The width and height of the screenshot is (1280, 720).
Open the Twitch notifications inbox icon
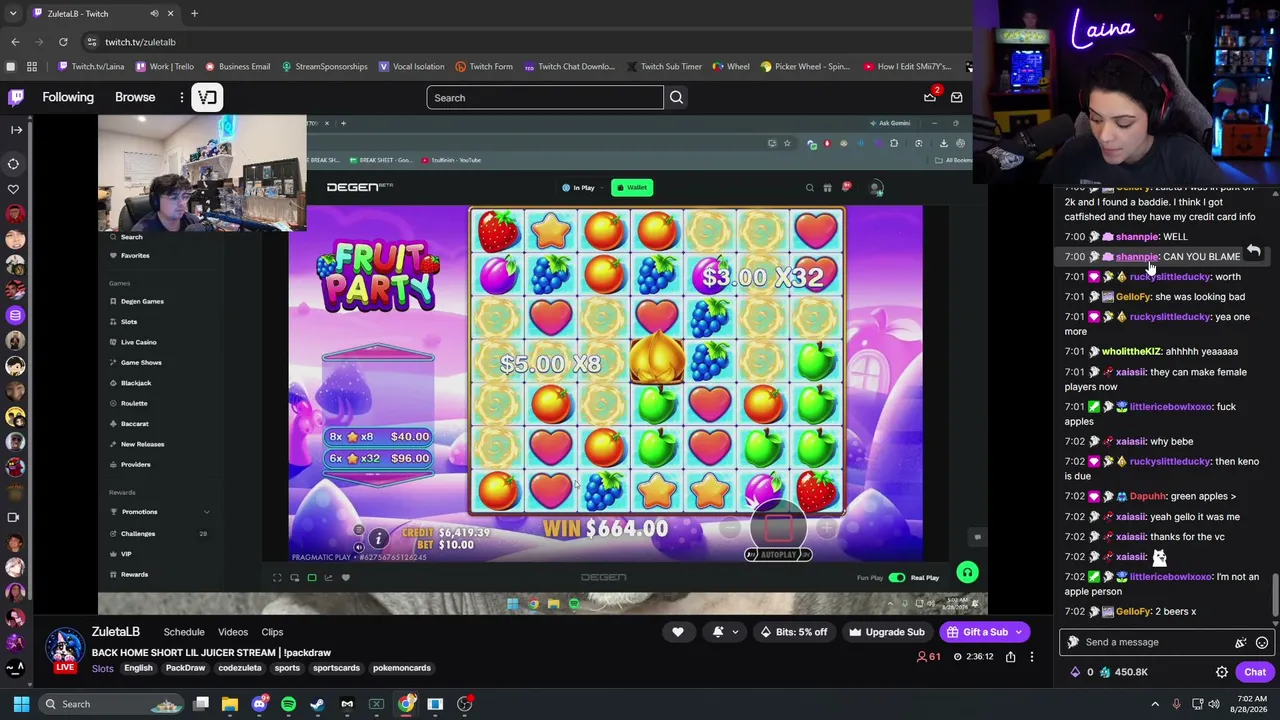(x=930, y=97)
